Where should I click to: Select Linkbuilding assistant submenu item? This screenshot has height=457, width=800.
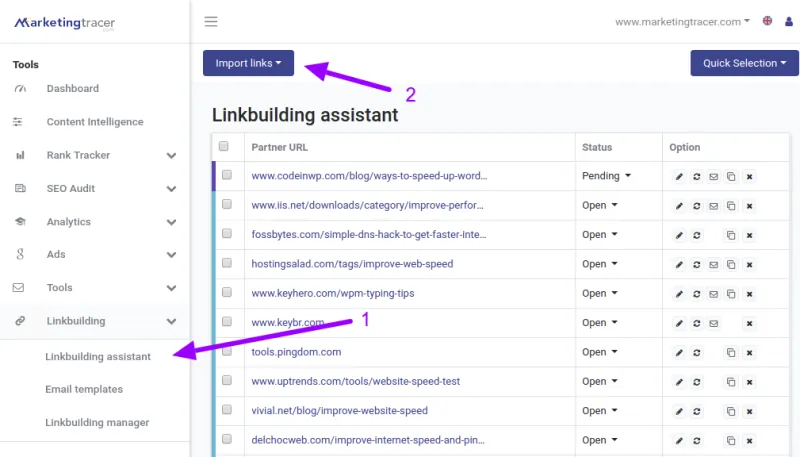coord(98,357)
